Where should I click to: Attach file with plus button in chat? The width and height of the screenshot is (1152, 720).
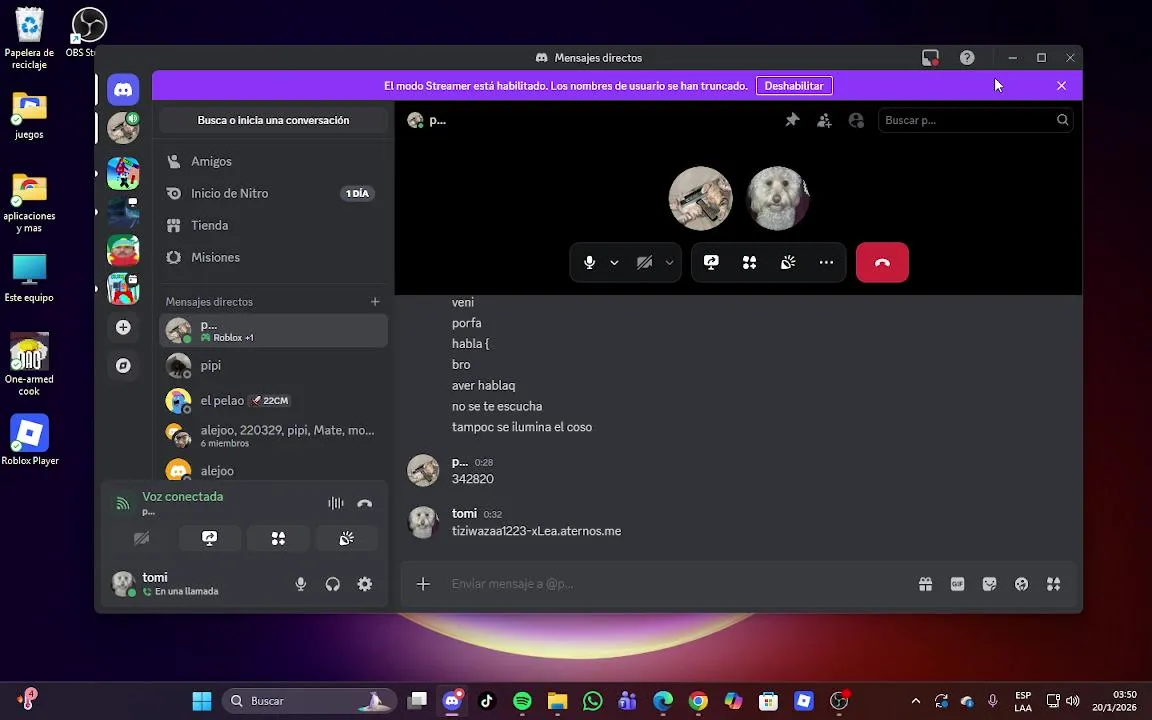point(423,584)
